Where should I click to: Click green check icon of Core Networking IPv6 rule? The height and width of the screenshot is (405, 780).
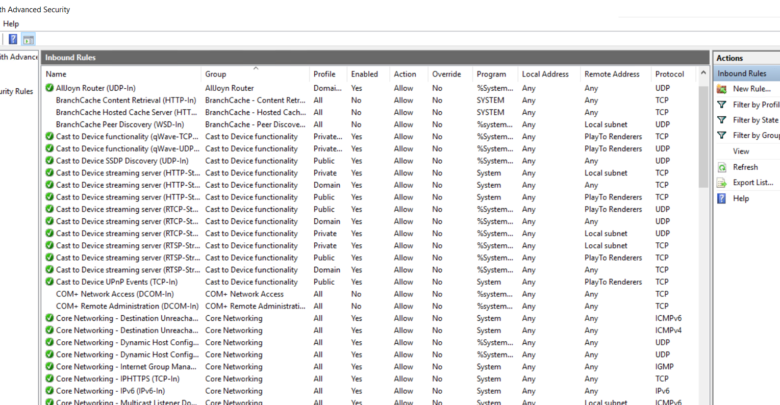point(49,391)
